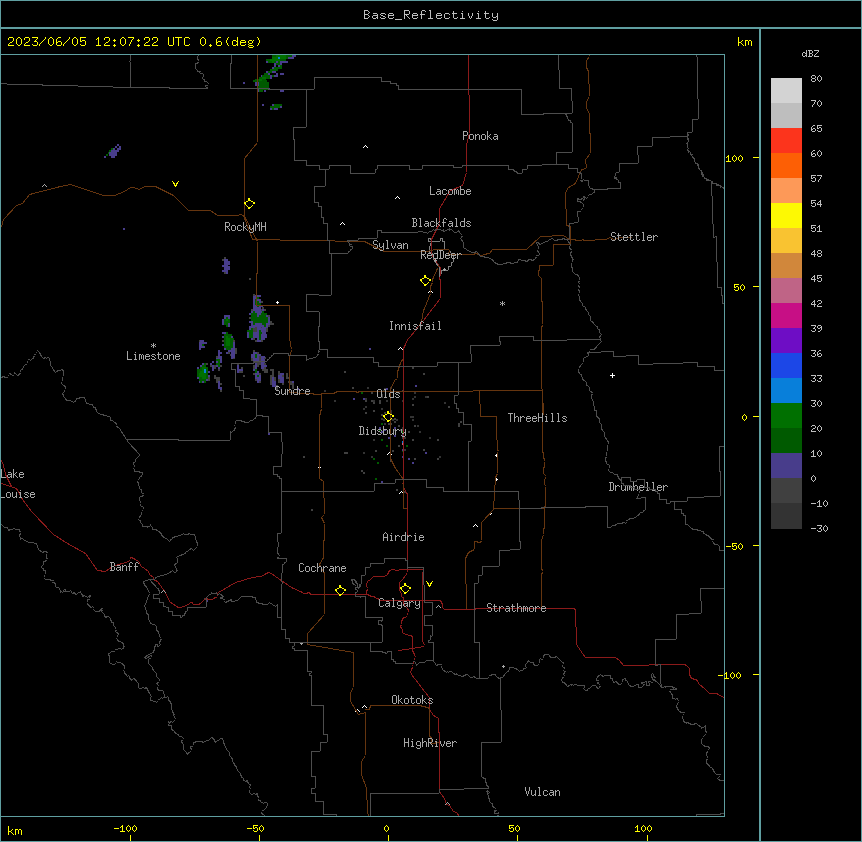Click the orange 60 dBZ color swatch
The width and height of the screenshot is (862, 842).
click(x=786, y=165)
